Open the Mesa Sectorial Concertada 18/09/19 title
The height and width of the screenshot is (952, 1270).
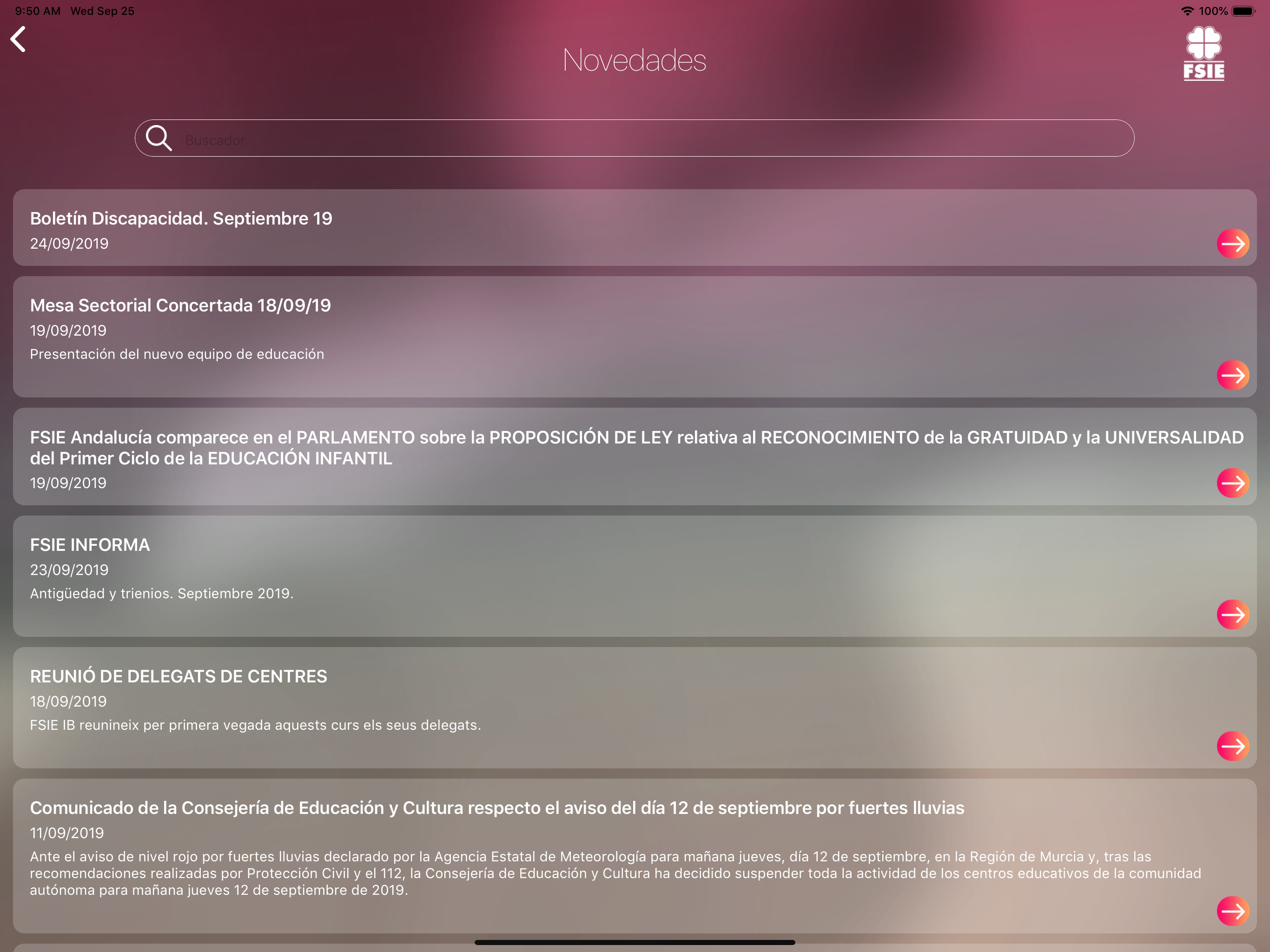tap(180, 305)
